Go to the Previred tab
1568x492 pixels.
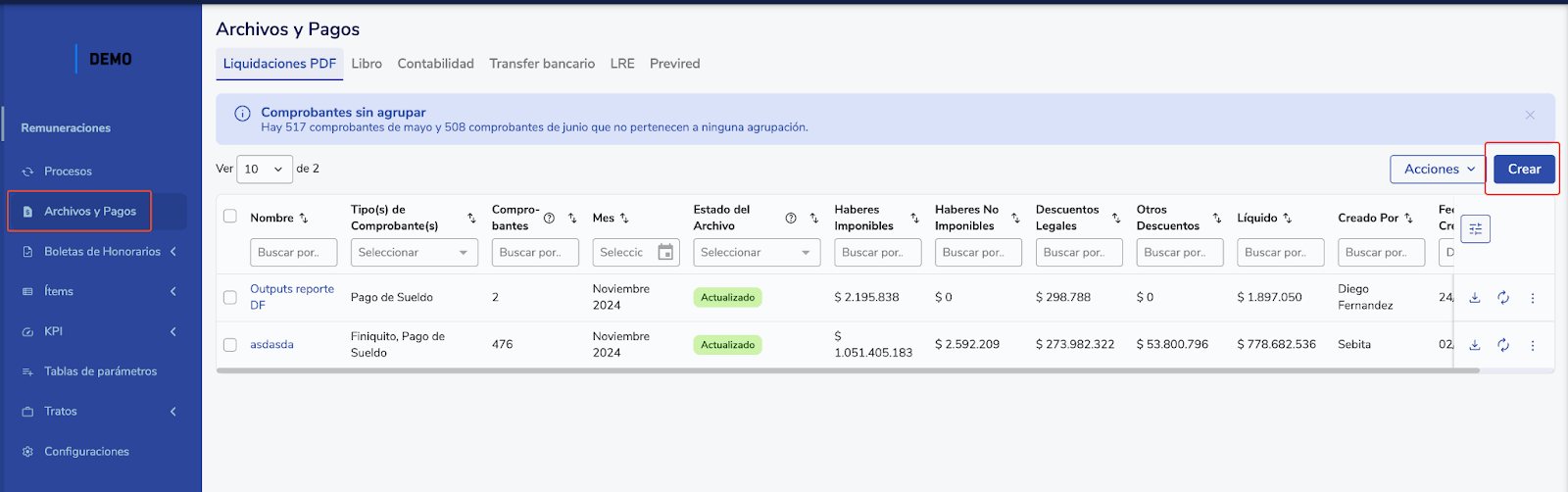coord(674,64)
